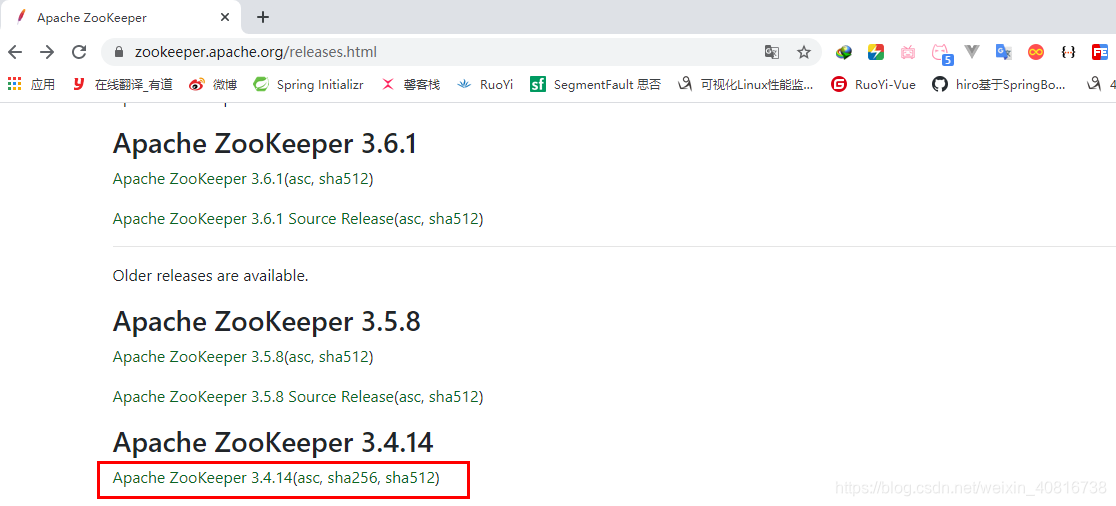Image resolution: width=1116 pixels, height=506 pixels.
Task: Download Apache ZooKeeper 3.5.8 binary link
Action: pyautogui.click(x=198, y=357)
